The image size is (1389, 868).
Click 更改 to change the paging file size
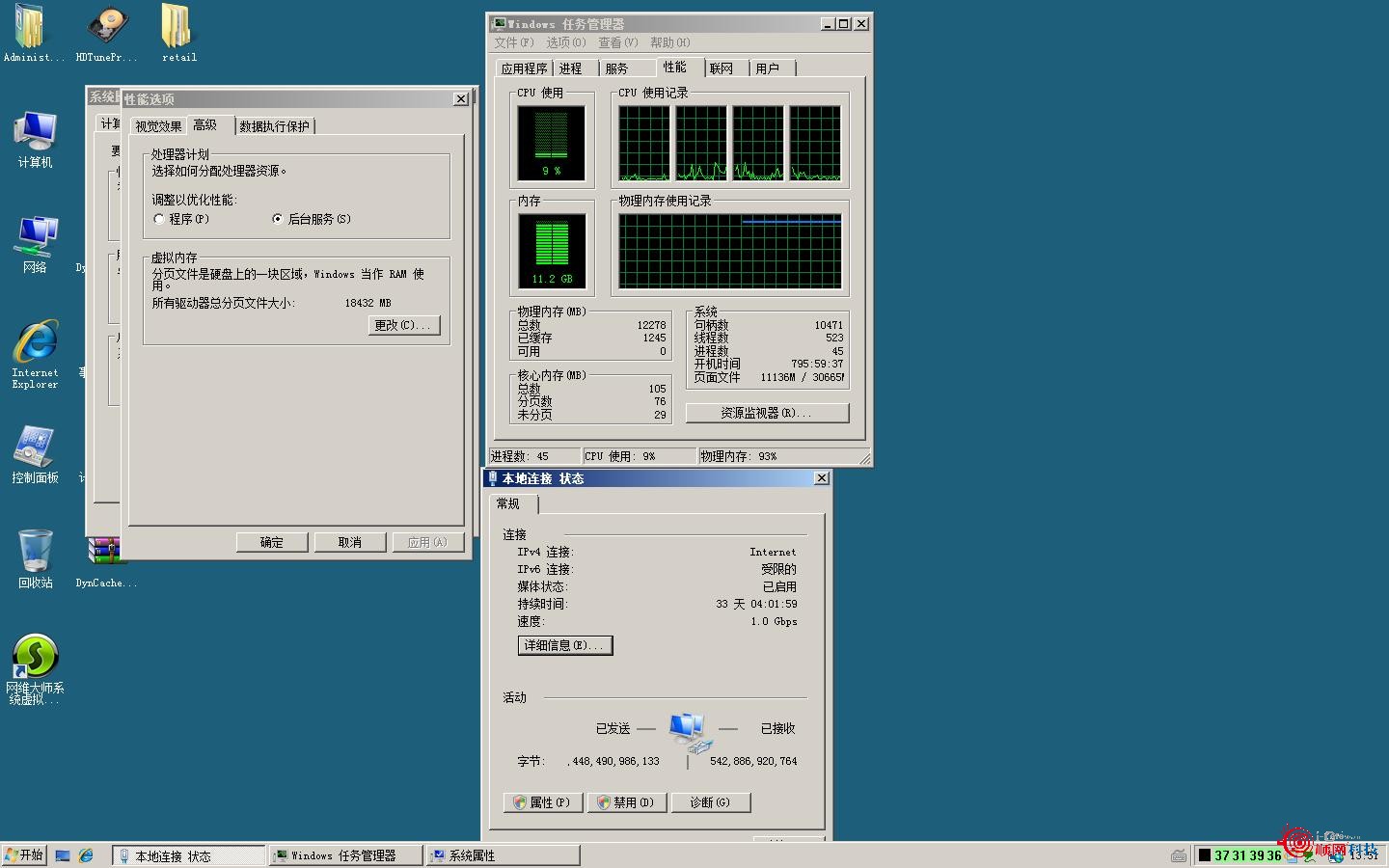pos(404,325)
